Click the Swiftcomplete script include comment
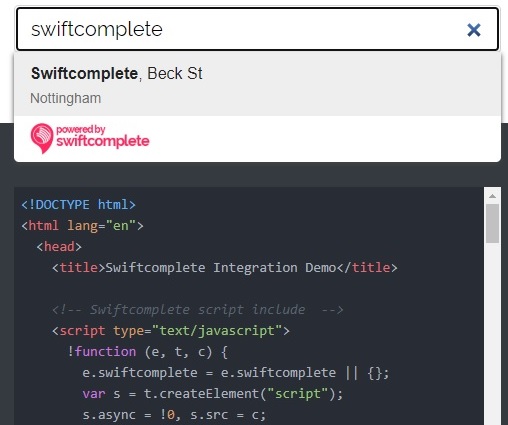This screenshot has width=508, height=425. coord(198,310)
